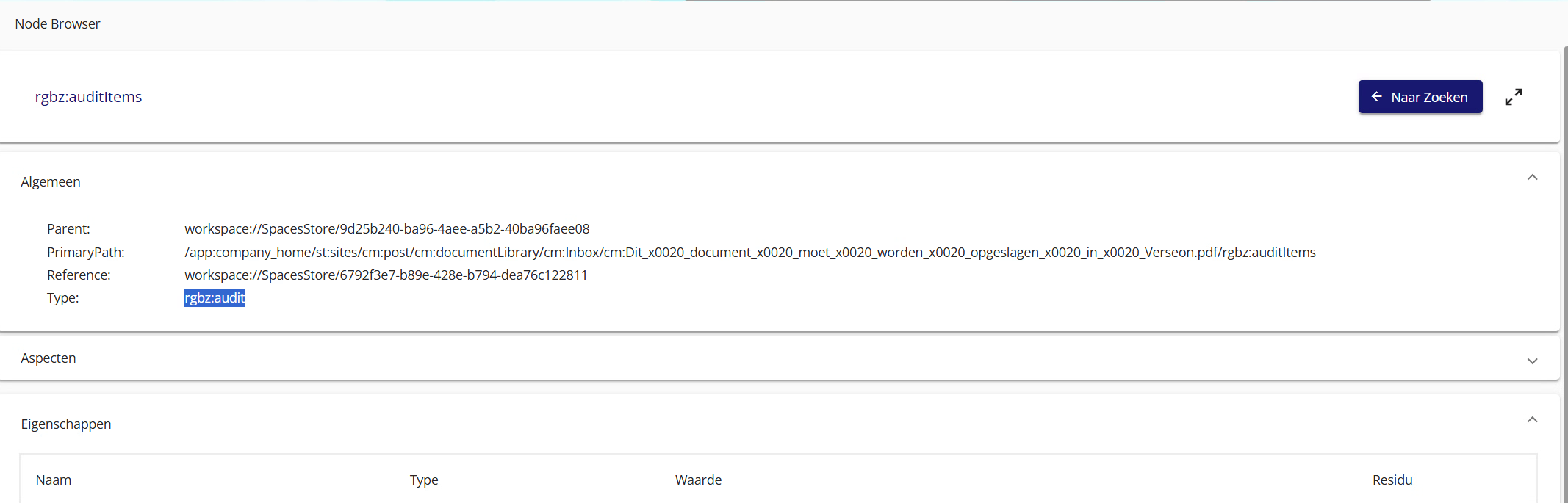Image resolution: width=1568 pixels, height=503 pixels.
Task: Click the Eigenschappen panel title
Action: point(66,424)
